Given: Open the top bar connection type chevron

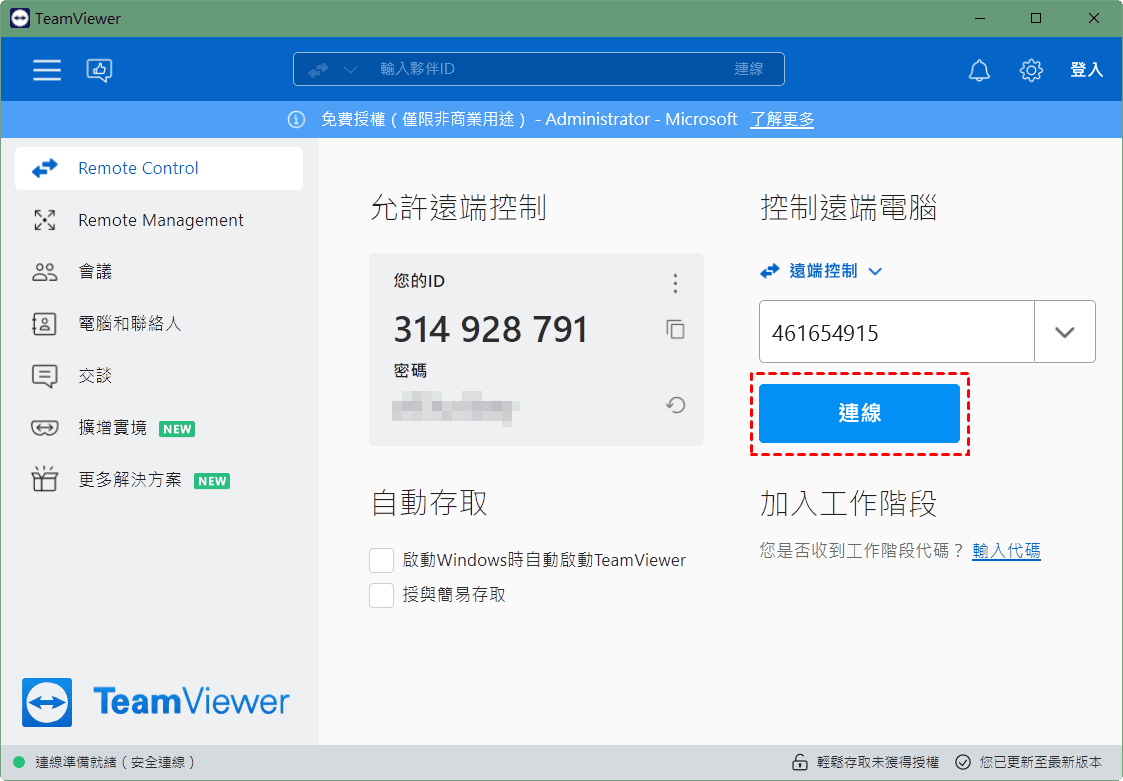Looking at the screenshot, I should (x=350, y=70).
